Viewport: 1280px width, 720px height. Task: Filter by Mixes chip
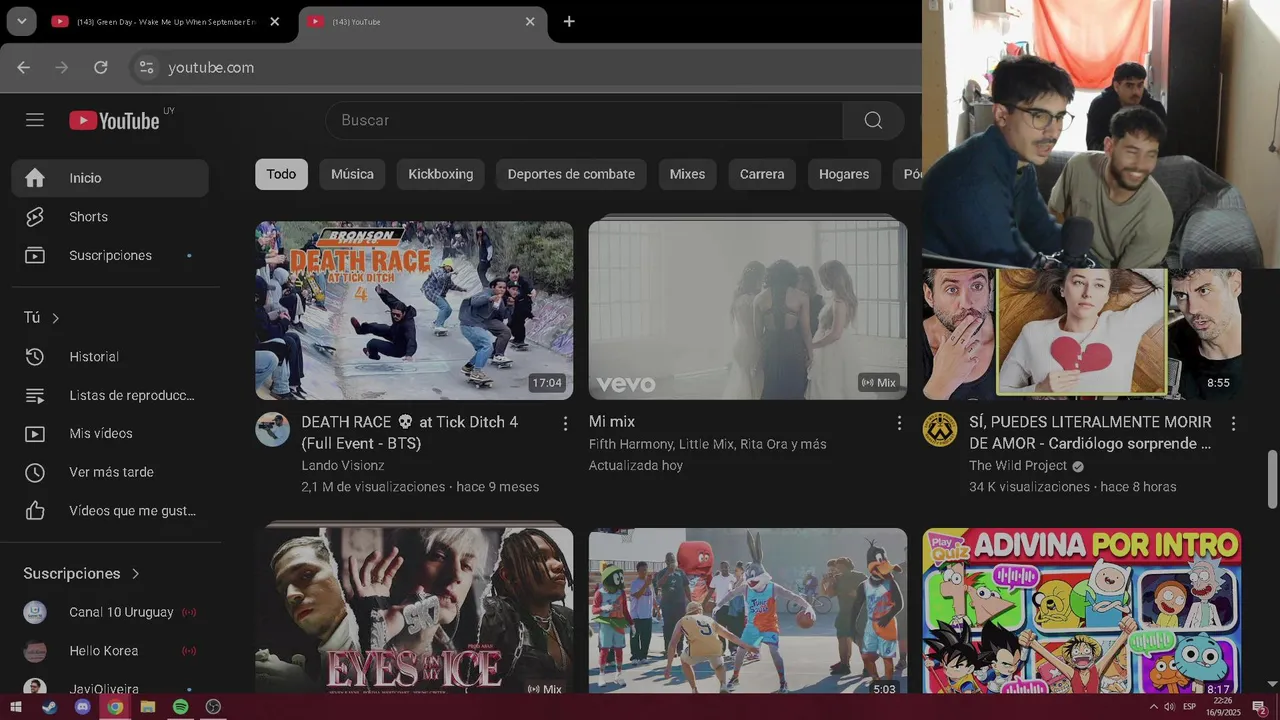pyautogui.click(x=687, y=174)
